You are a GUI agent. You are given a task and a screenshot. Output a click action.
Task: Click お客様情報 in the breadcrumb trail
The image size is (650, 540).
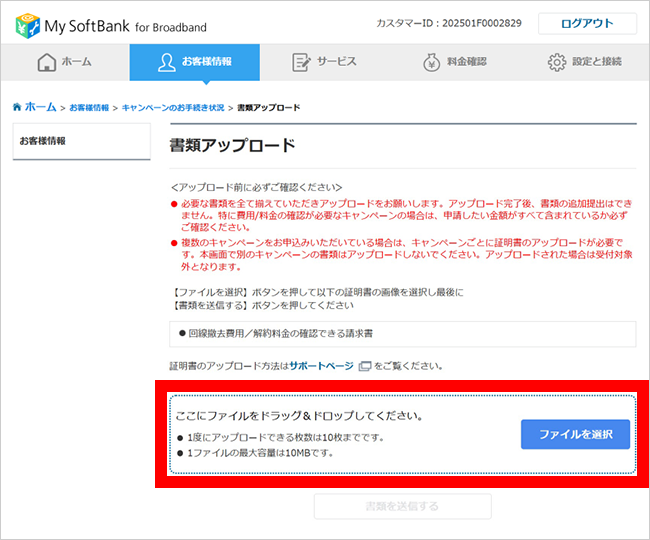(89, 107)
